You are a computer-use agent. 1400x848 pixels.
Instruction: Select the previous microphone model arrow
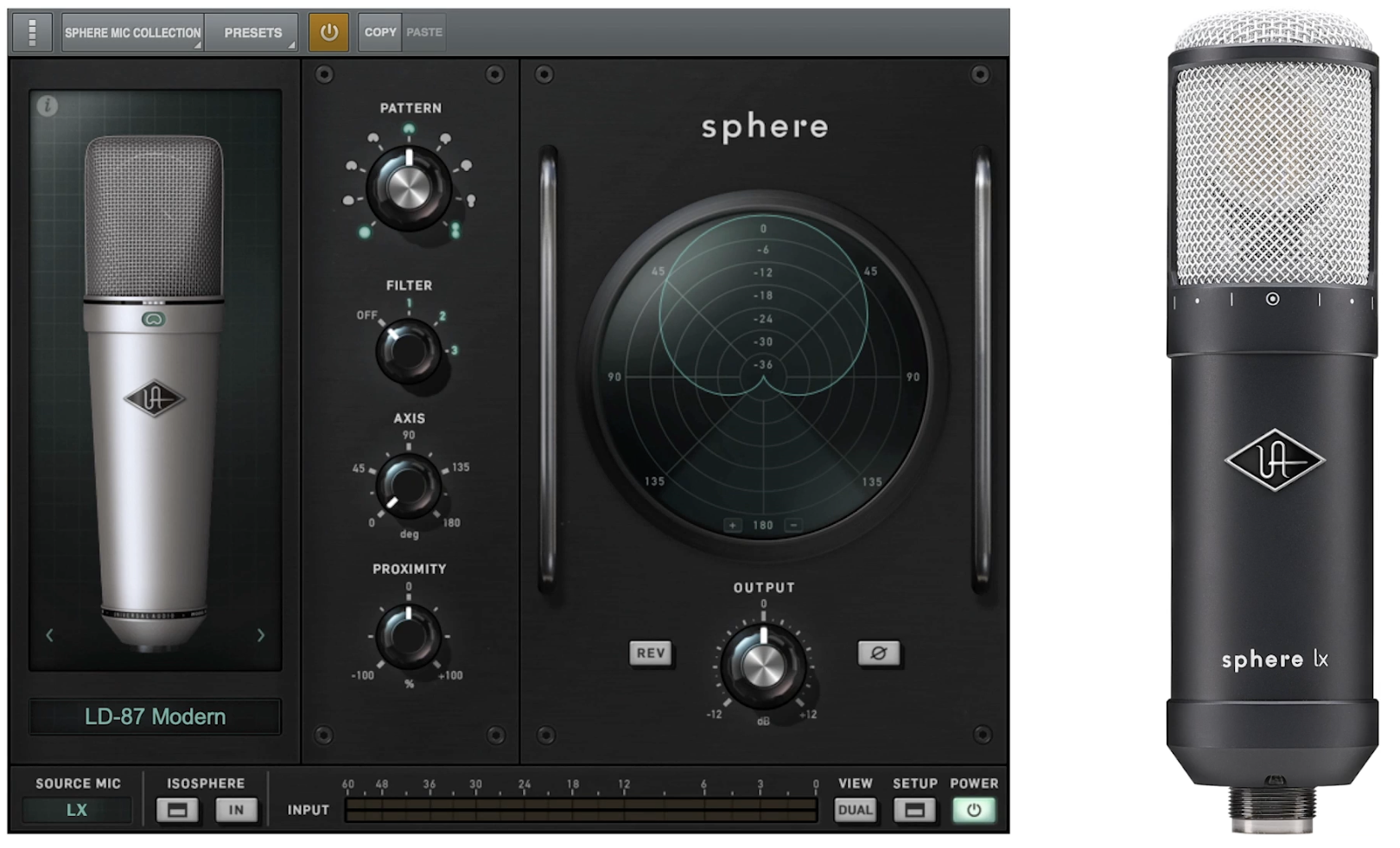click(49, 635)
